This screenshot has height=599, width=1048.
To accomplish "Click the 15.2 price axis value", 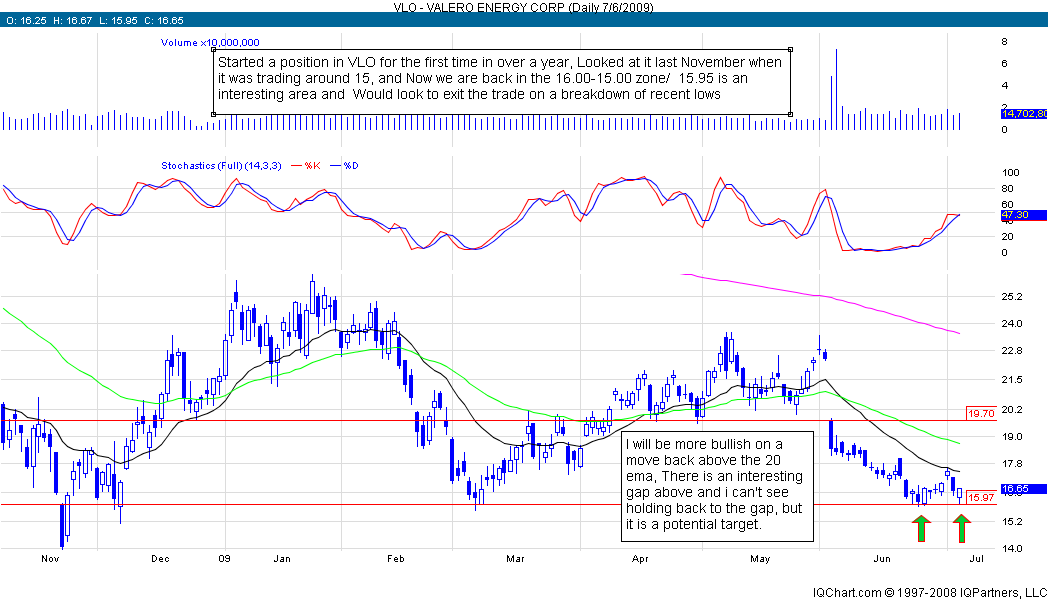I will pos(1012,521).
